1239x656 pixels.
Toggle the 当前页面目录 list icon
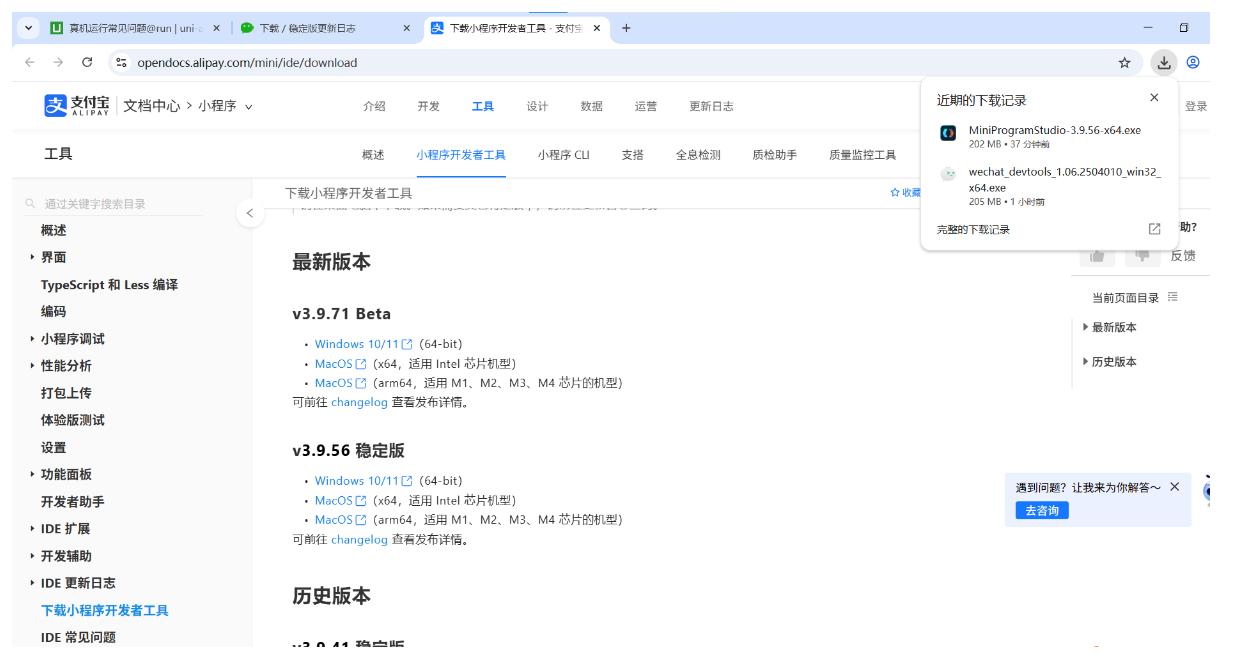pos(1173,297)
